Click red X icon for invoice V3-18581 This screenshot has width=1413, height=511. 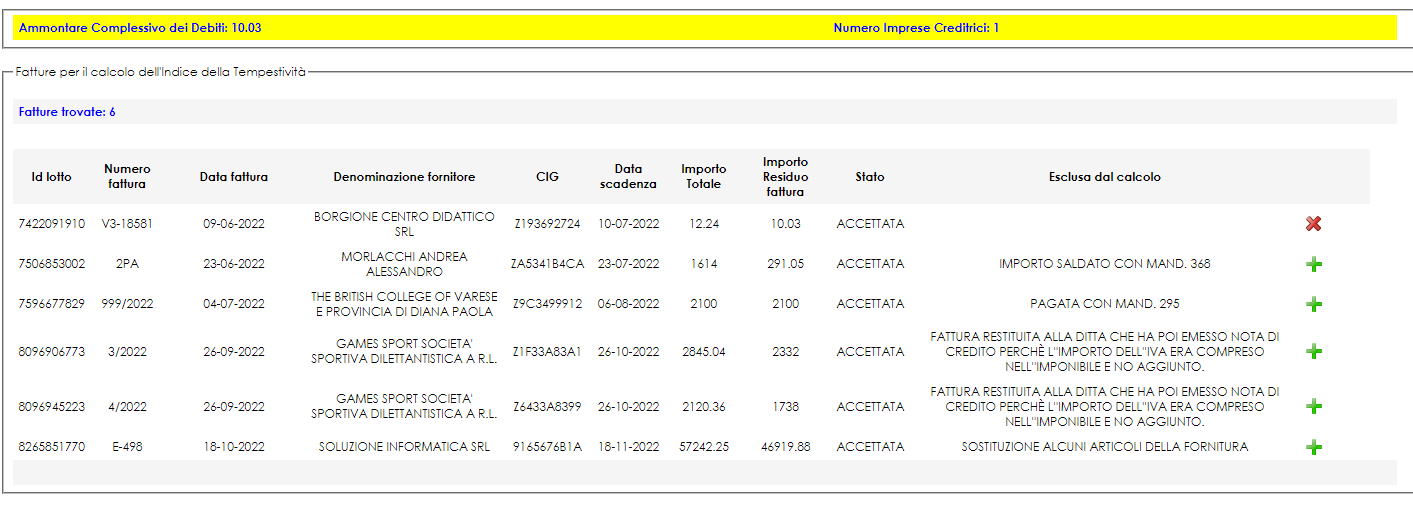click(x=1313, y=224)
